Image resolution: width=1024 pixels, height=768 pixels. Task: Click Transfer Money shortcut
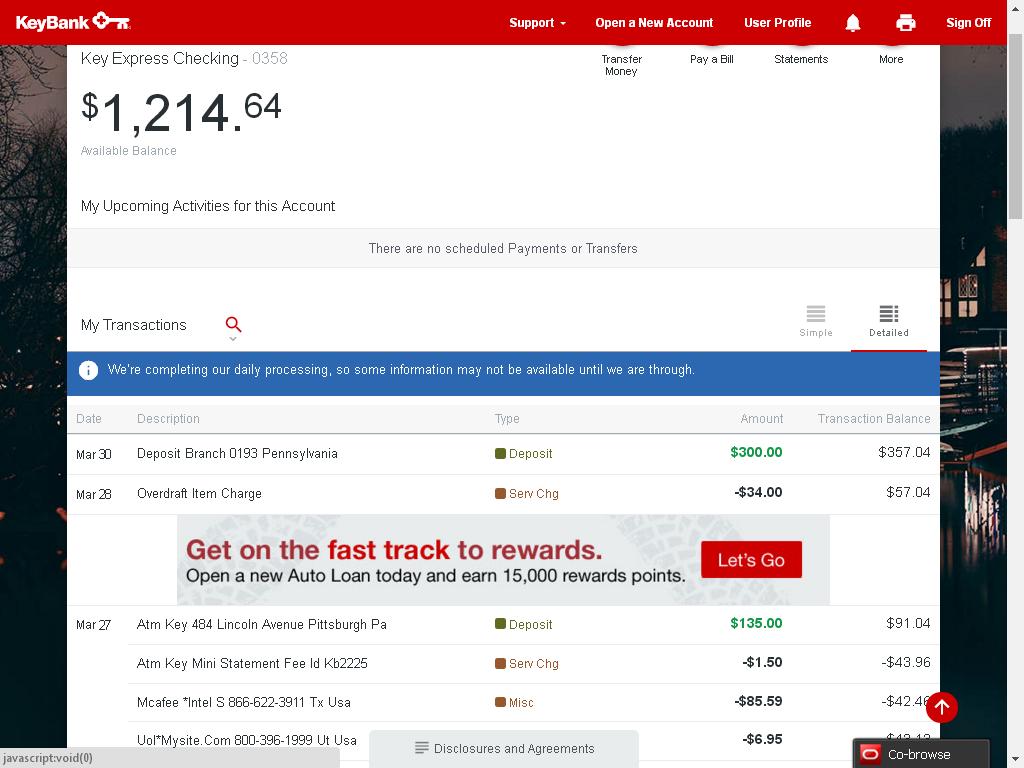tap(621, 65)
